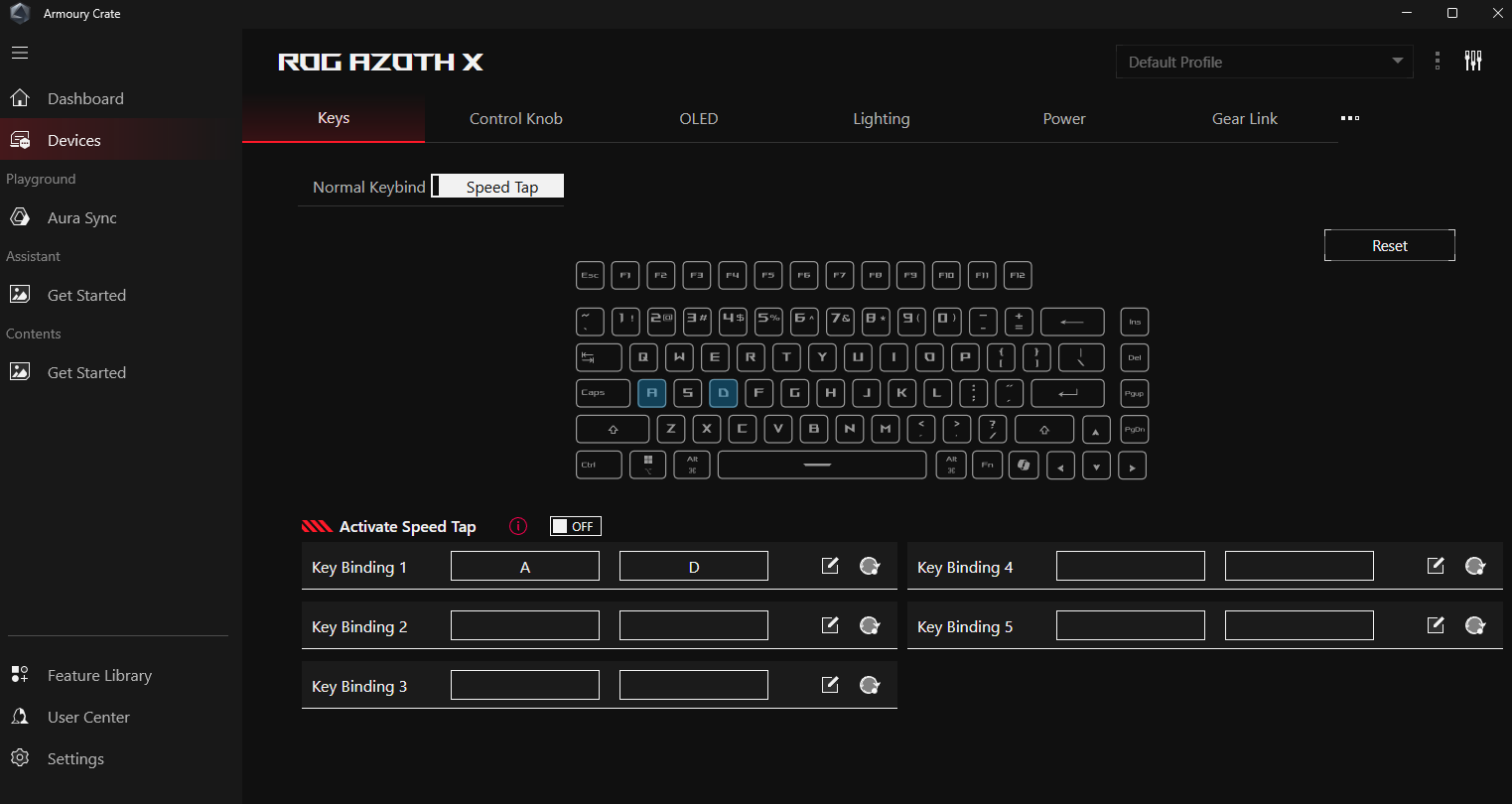Click the F12 key on keyboard layout
Image resolution: width=1512 pixels, height=804 pixels.
point(1018,275)
